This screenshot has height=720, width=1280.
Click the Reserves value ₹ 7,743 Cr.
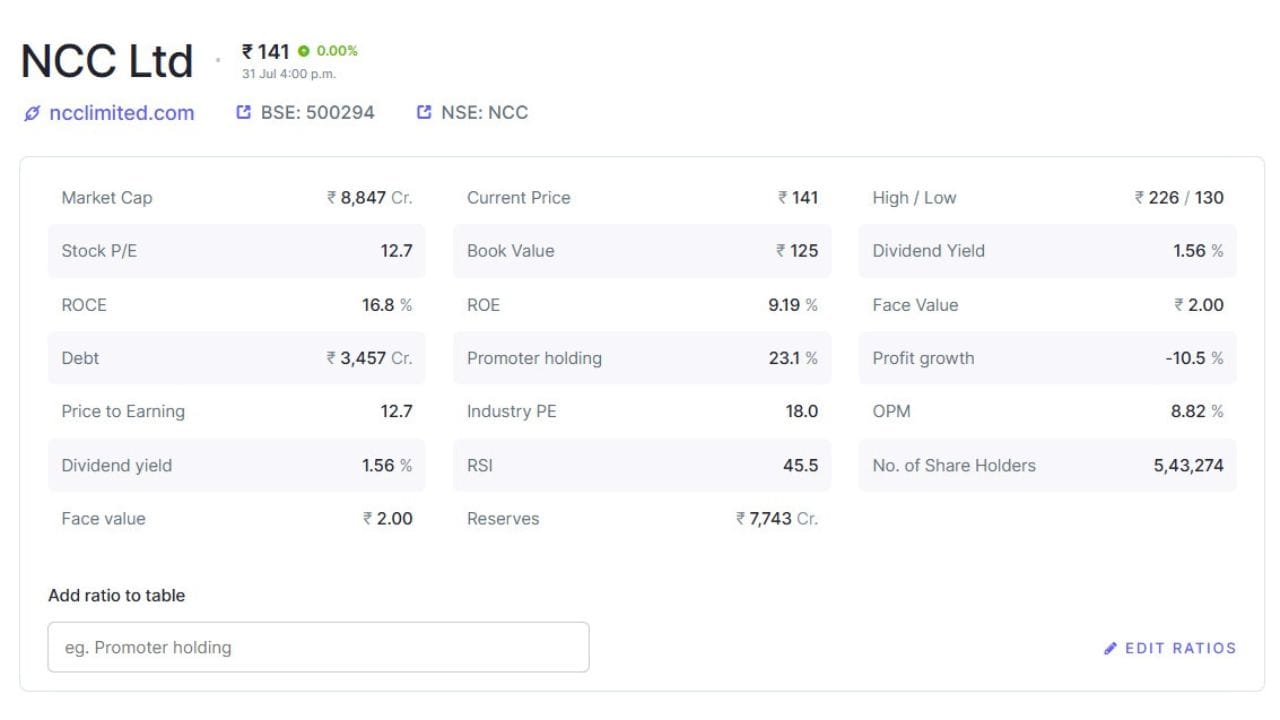(x=777, y=519)
